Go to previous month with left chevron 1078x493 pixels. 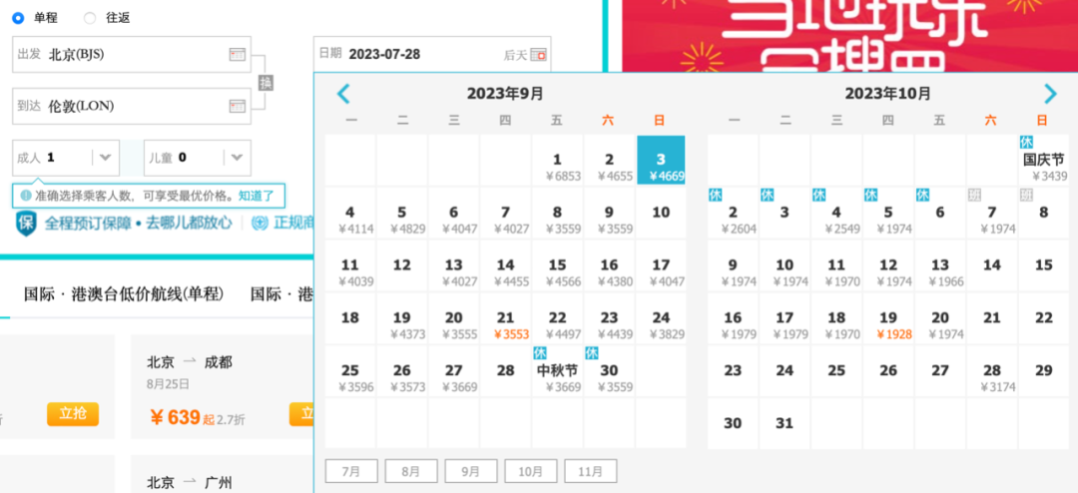pos(344,94)
